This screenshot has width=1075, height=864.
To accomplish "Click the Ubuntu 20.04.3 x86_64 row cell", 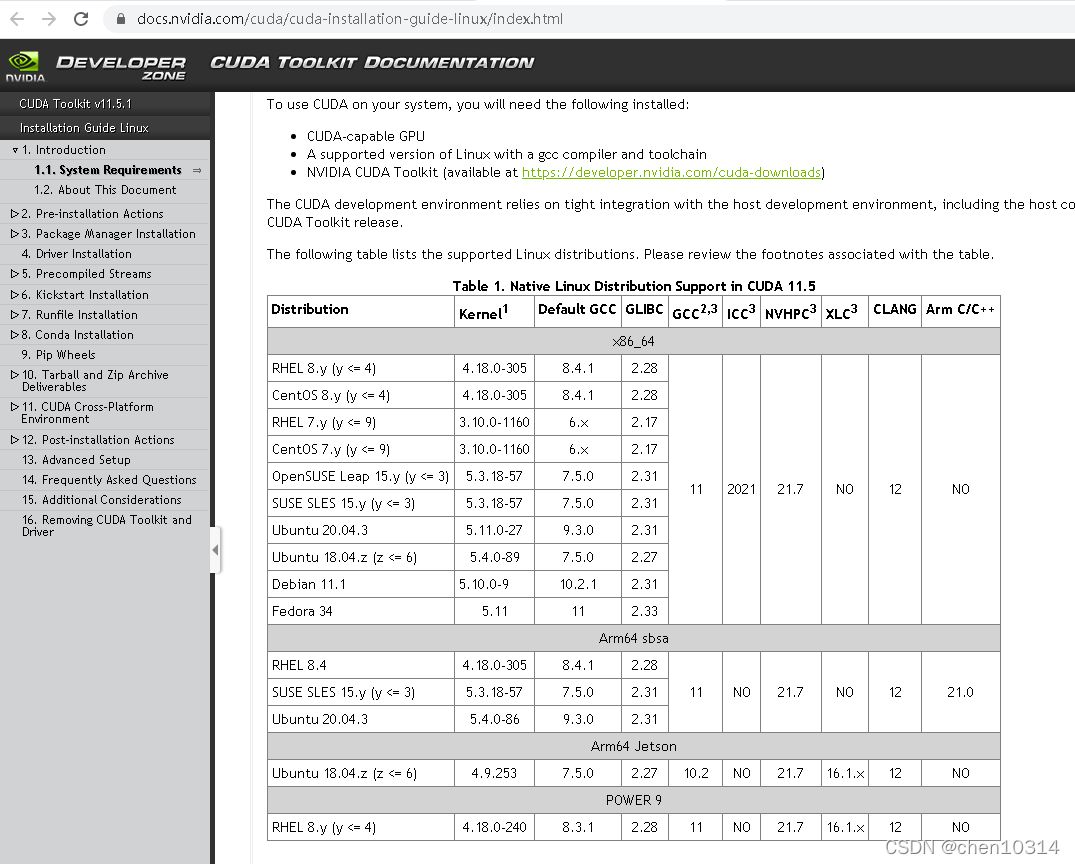I will (x=361, y=530).
